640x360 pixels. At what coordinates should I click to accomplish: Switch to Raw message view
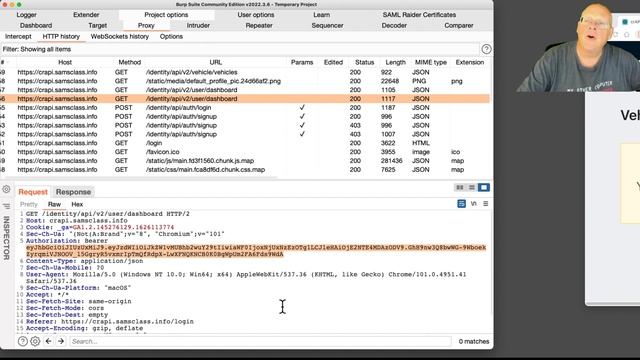coord(54,204)
